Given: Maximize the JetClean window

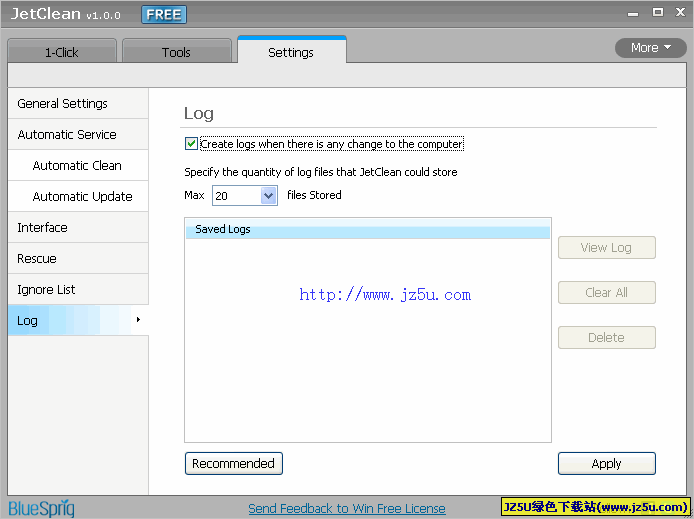Looking at the screenshot, I should pyautogui.click(x=658, y=12).
